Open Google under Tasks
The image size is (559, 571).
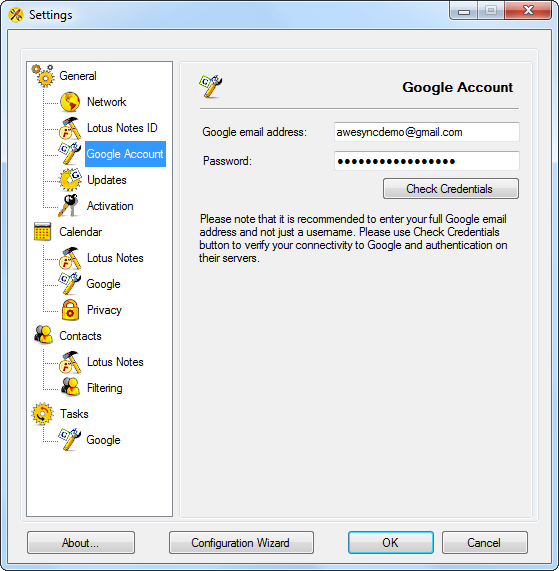(x=103, y=440)
